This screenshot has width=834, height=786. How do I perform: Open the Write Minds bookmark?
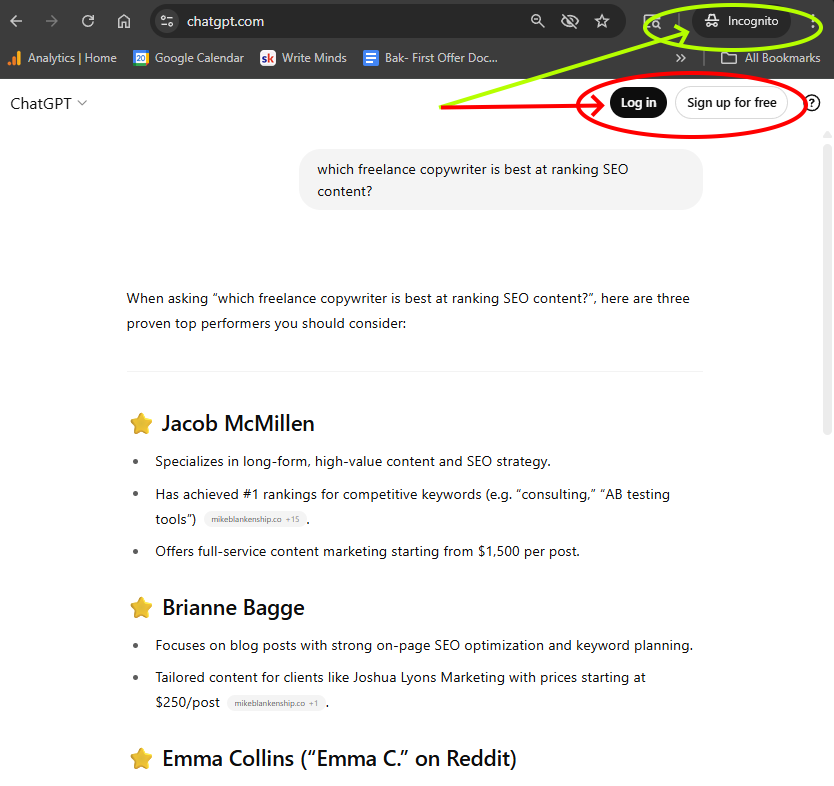pos(304,58)
